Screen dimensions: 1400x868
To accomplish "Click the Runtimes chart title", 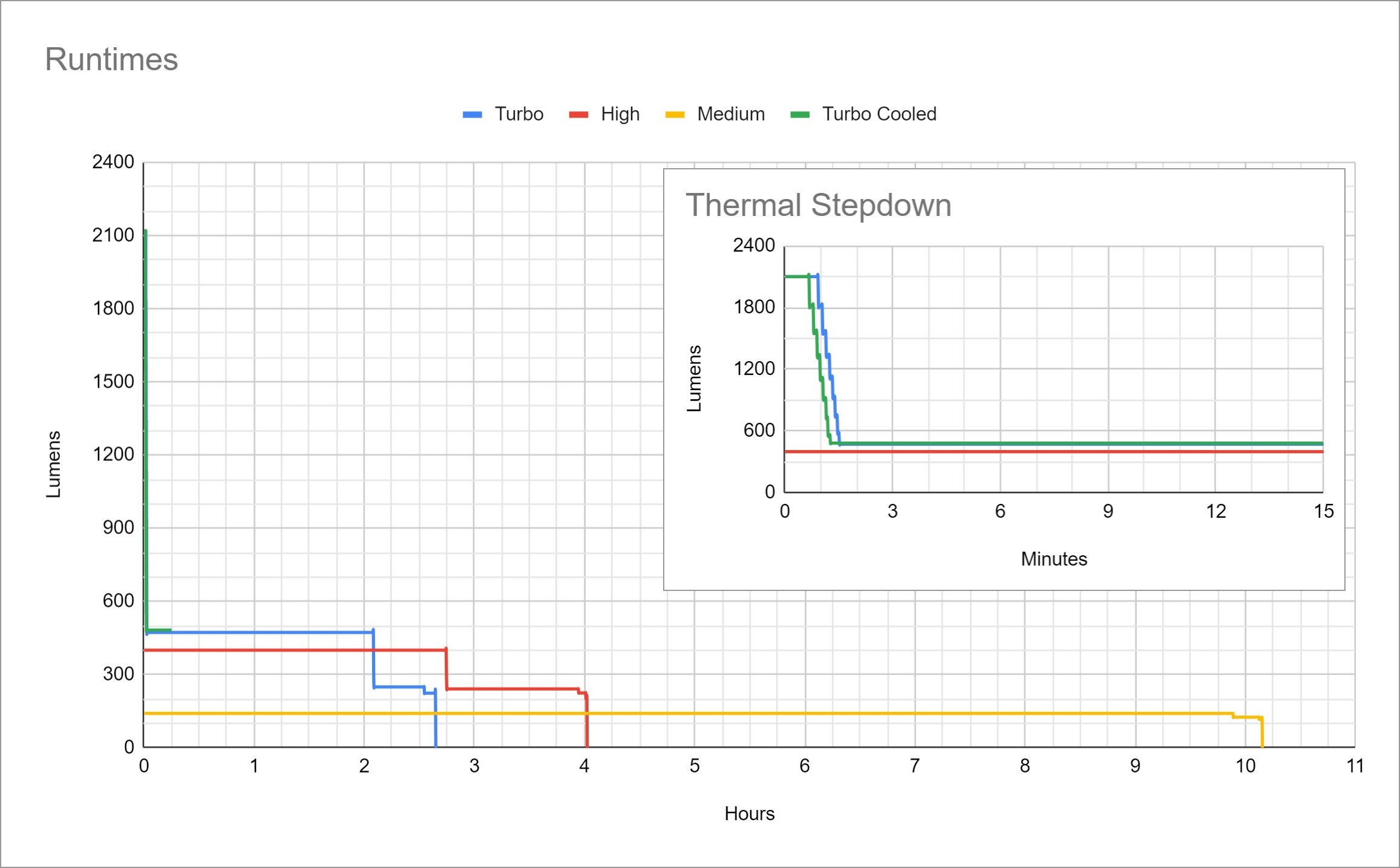I will pyautogui.click(x=111, y=59).
